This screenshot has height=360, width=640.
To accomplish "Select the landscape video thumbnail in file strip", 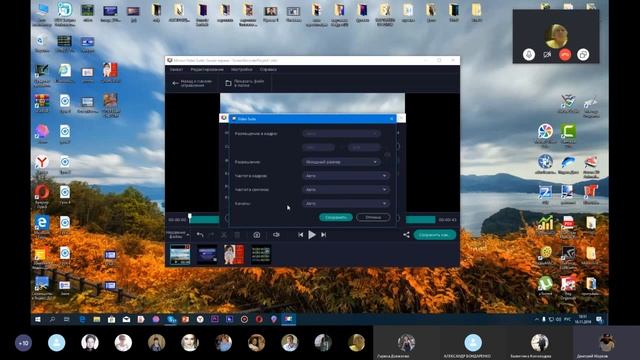I will [180, 254].
